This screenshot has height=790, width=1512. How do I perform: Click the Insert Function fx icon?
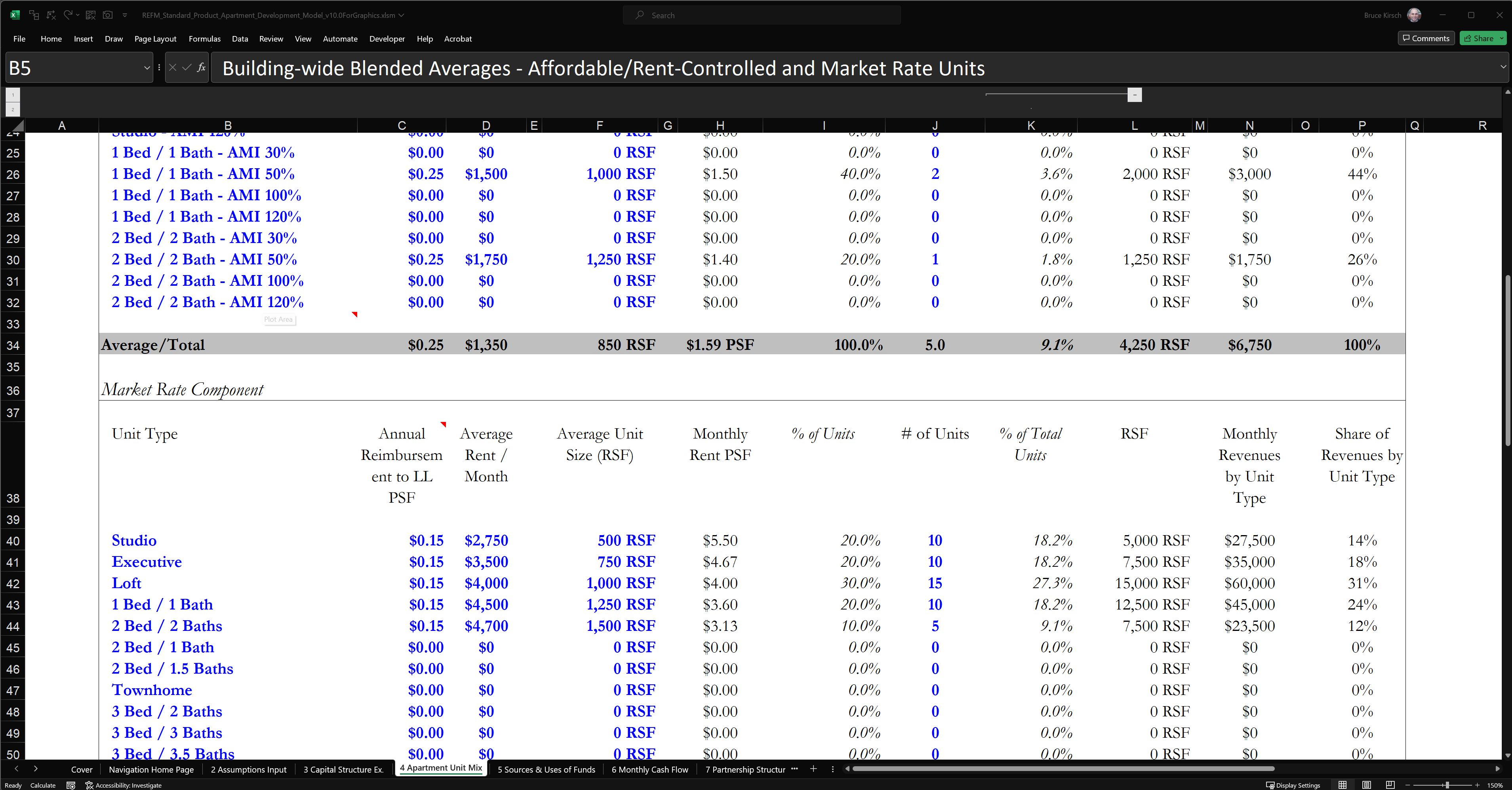coord(201,68)
